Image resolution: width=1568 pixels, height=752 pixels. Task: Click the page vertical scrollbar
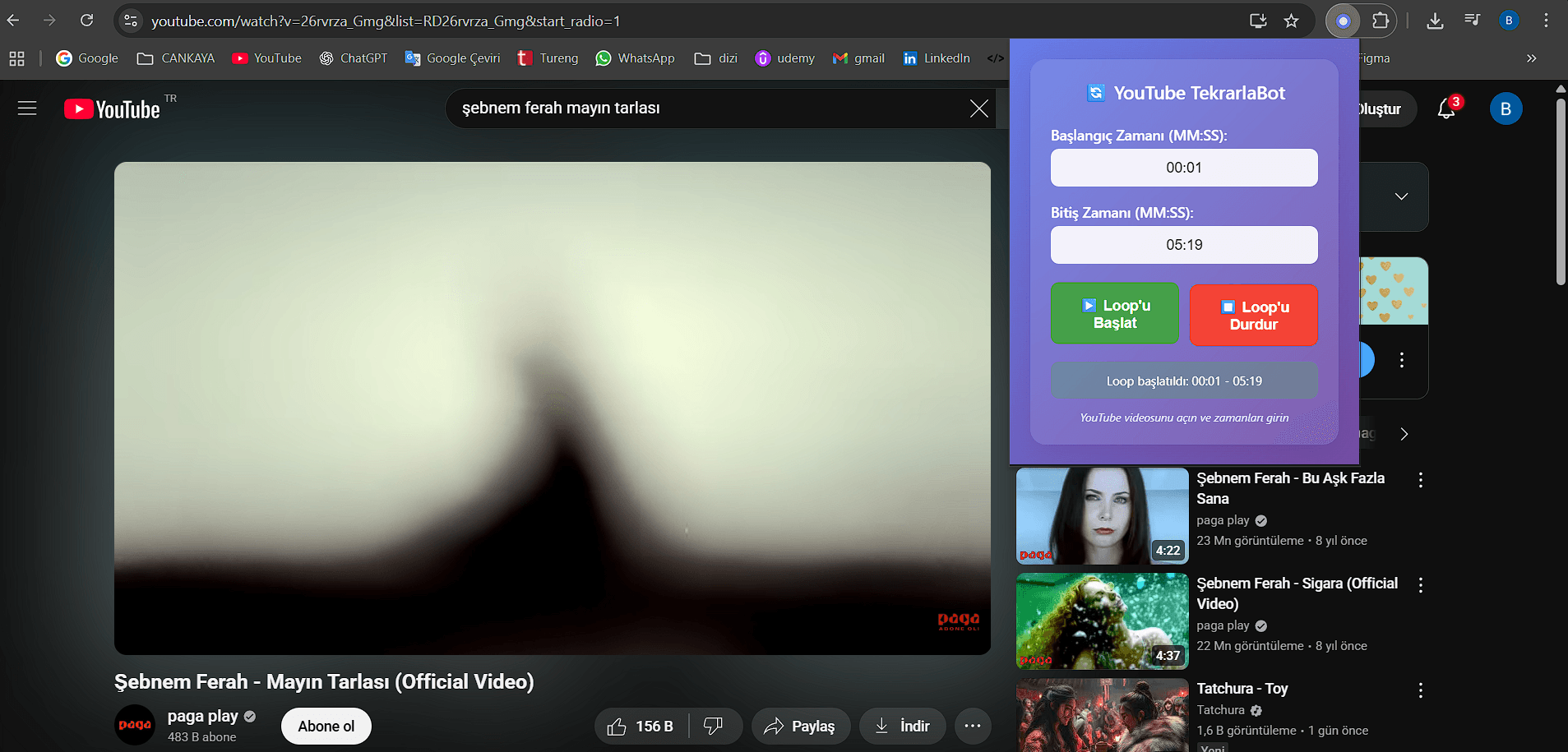click(1561, 192)
